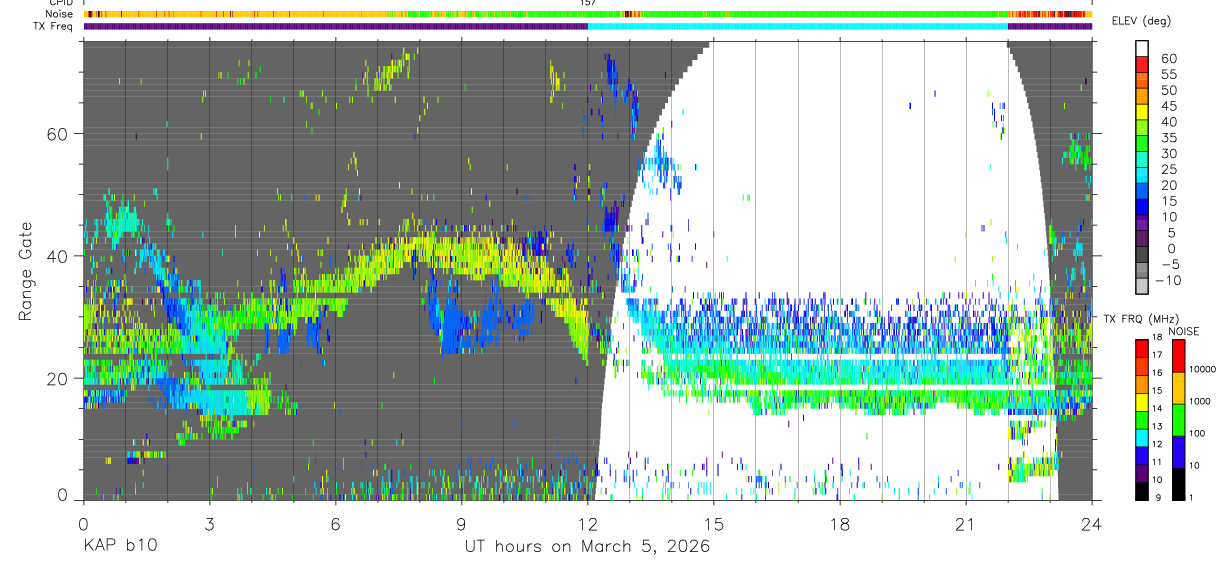Click x-axis tick label 12
Image resolution: width=1228 pixels, height=567 pixels.
587,524
